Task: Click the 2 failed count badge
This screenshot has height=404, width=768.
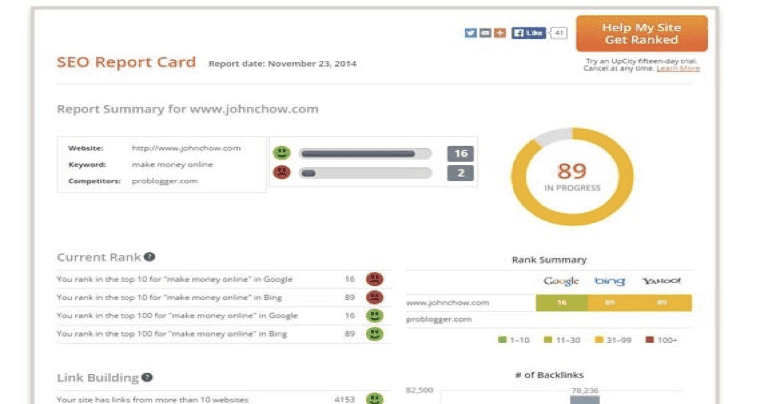Action: tap(460, 173)
